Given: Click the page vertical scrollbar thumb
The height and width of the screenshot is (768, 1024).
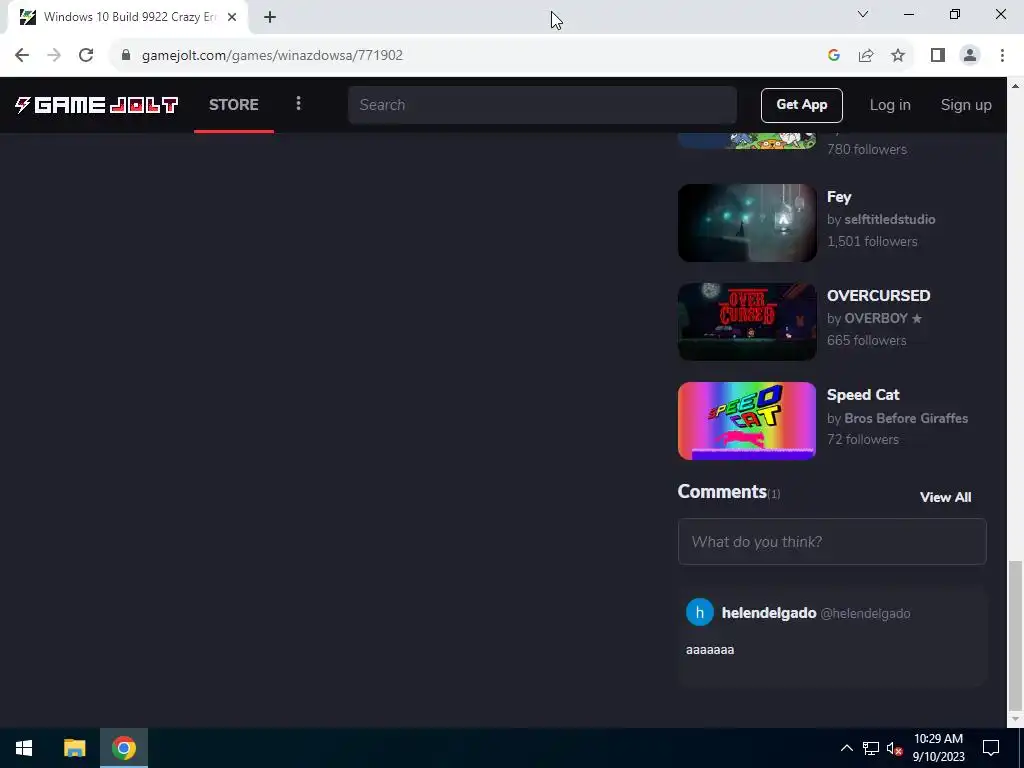Looking at the screenshot, I should click(1015, 635).
